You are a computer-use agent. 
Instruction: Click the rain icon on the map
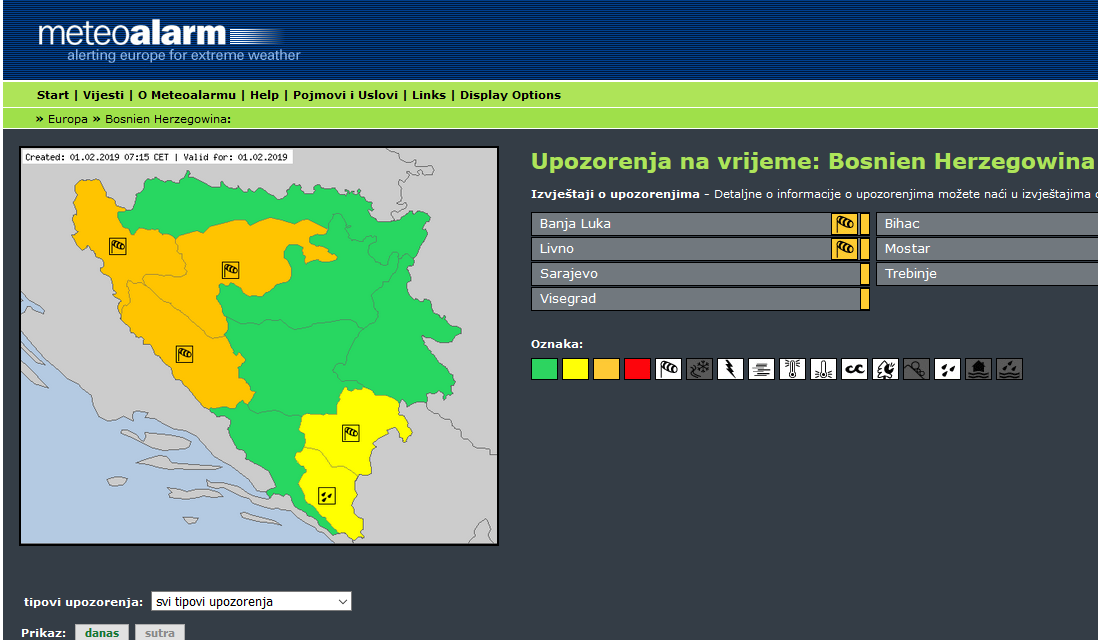[x=326, y=495]
